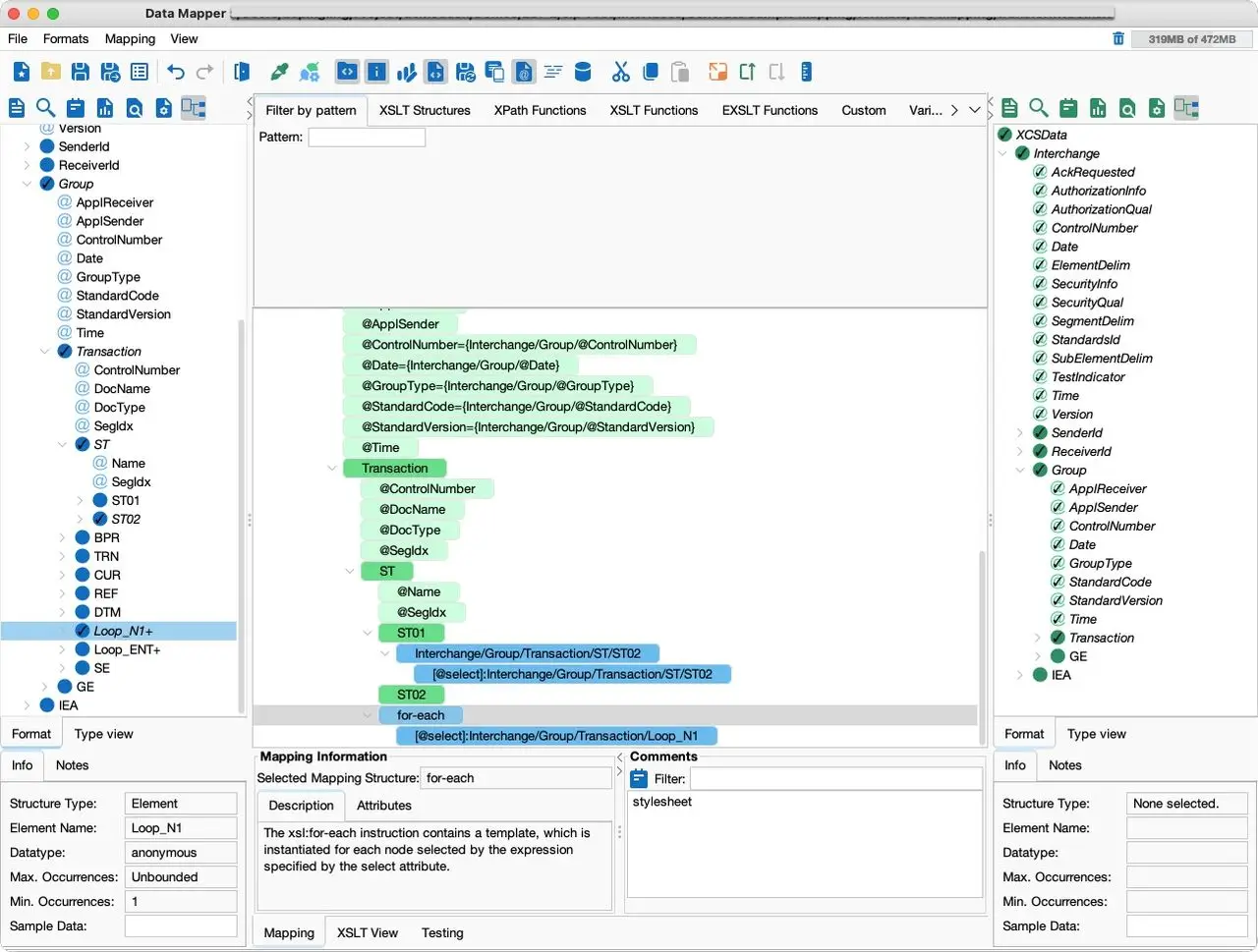Click the copy icon beside the scissors
1258x952 pixels.
click(650, 72)
